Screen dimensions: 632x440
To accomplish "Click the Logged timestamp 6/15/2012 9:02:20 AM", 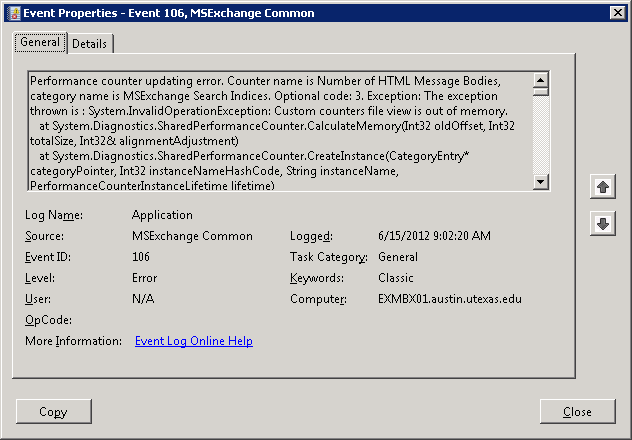I will [x=434, y=237].
